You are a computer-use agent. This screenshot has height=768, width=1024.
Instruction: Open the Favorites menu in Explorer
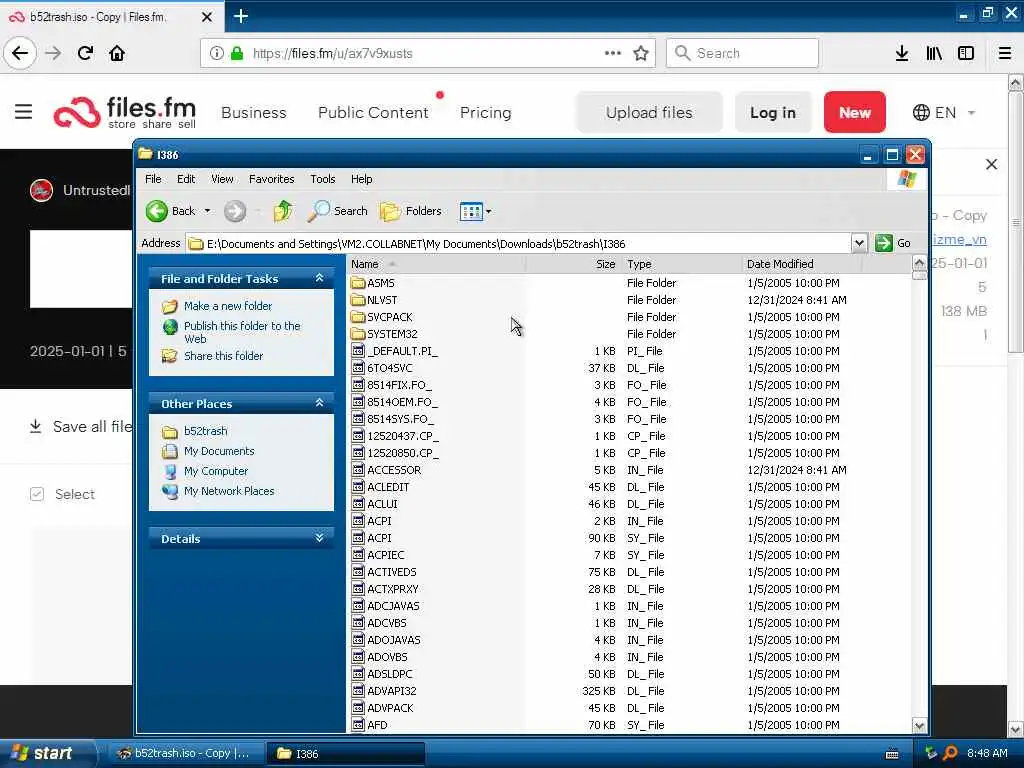point(272,179)
